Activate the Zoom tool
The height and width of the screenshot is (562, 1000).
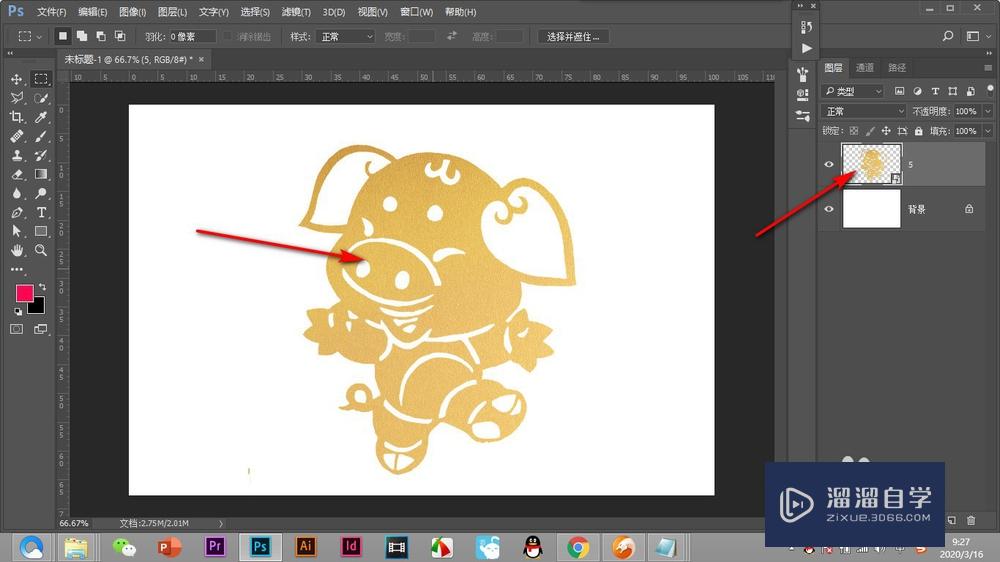[42, 250]
